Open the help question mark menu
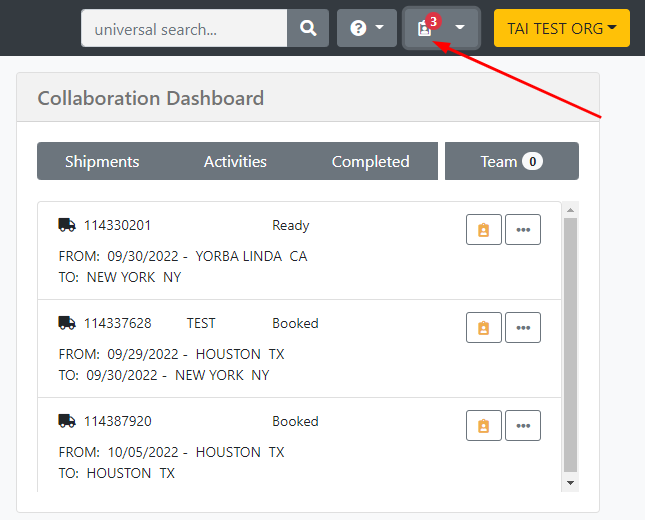 click(367, 28)
